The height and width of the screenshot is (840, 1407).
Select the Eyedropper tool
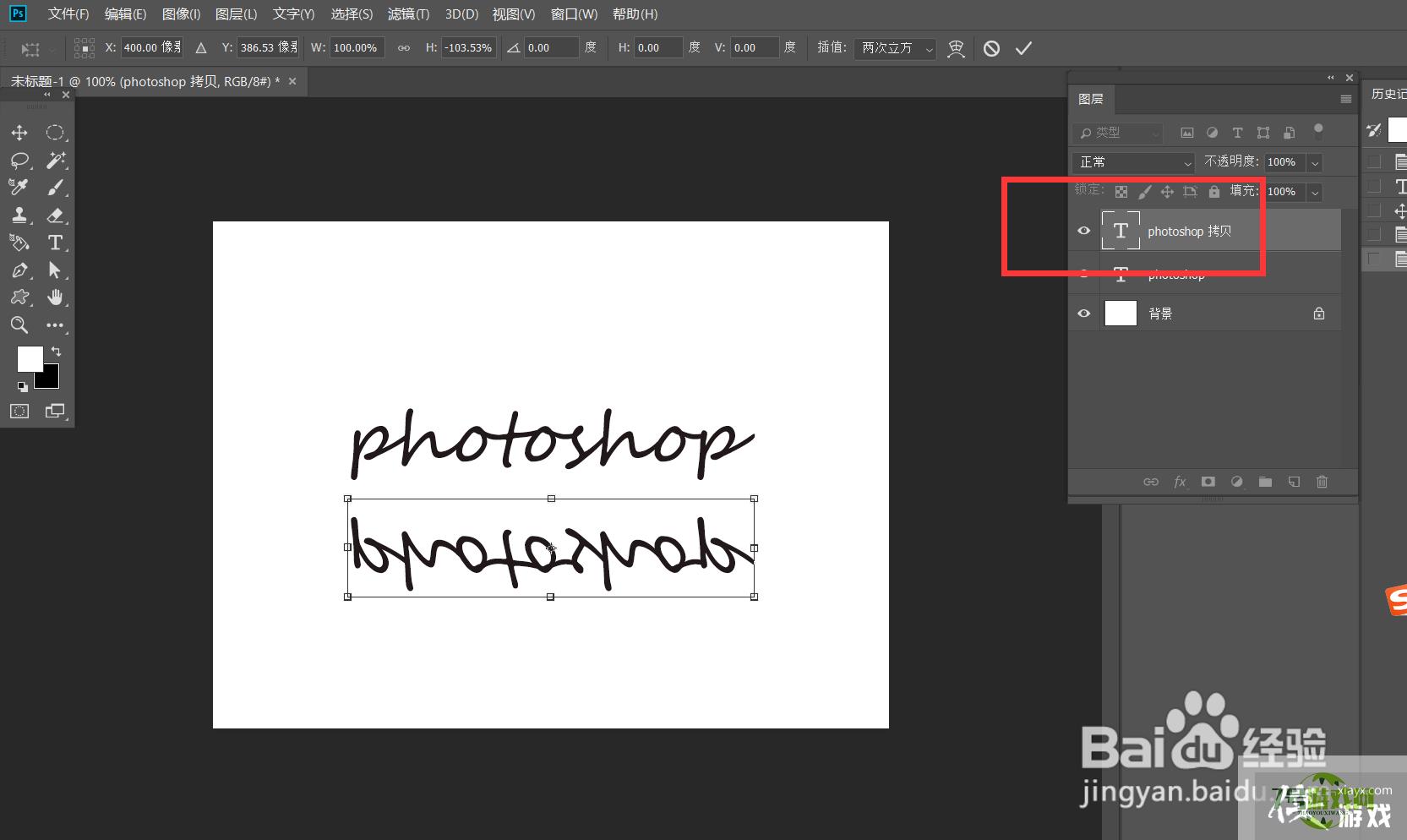pos(19,187)
